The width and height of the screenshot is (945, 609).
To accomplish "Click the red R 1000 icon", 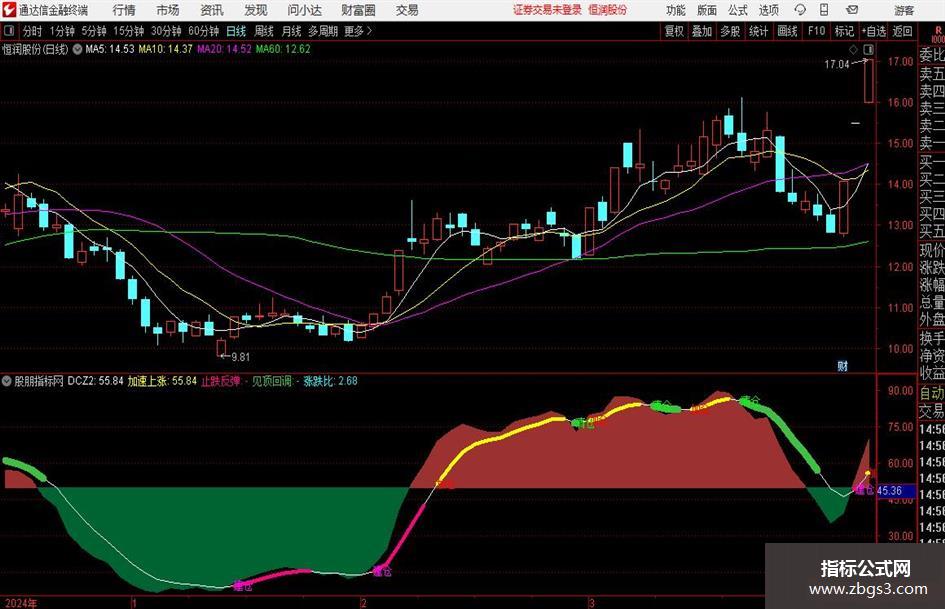I will [938, 34].
